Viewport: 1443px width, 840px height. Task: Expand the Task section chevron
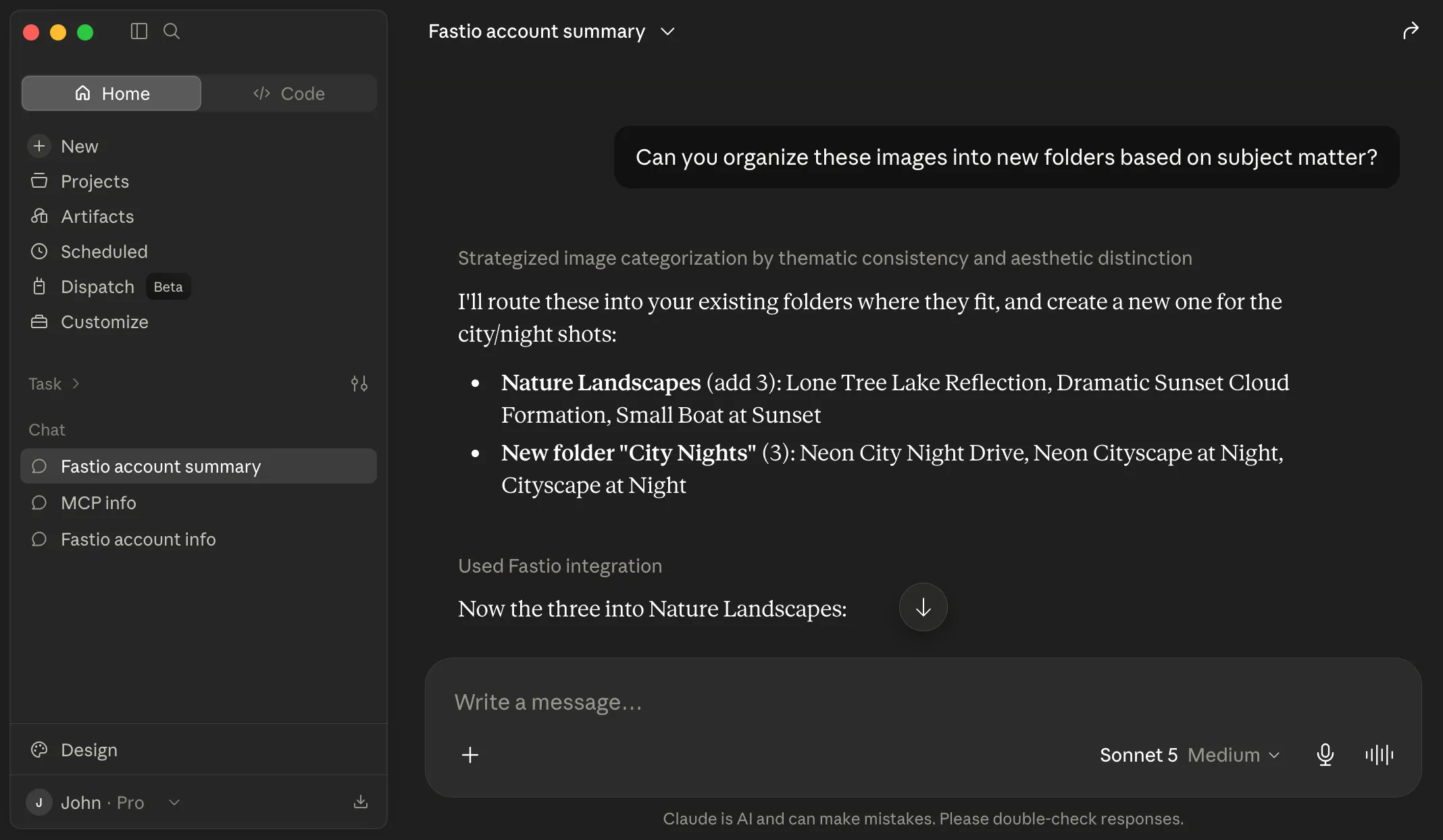click(76, 384)
